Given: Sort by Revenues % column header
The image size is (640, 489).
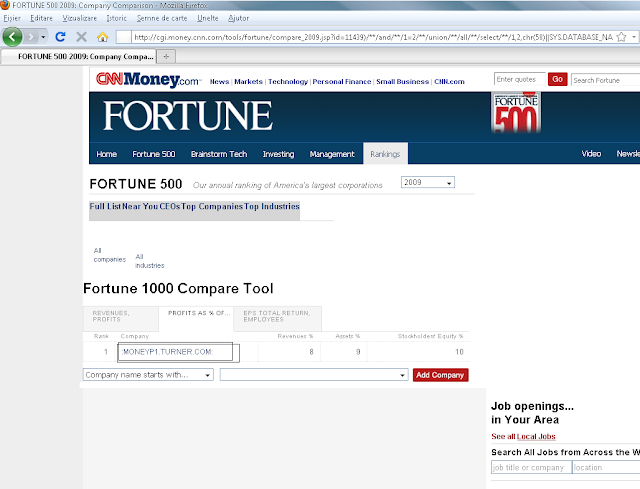Looking at the screenshot, I should [295, 336].
